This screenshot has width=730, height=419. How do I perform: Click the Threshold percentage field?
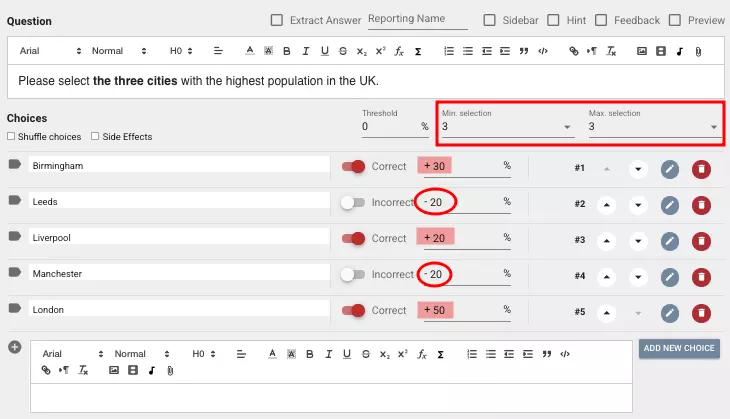(x=395, y=127)
